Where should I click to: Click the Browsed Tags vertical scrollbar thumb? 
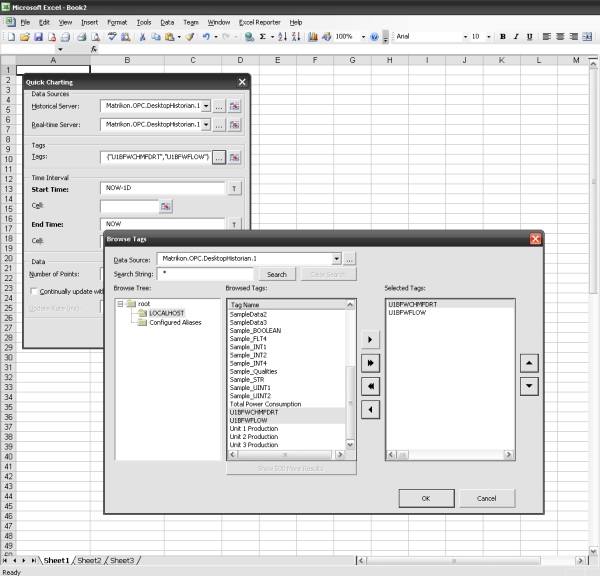coord(350,403)
